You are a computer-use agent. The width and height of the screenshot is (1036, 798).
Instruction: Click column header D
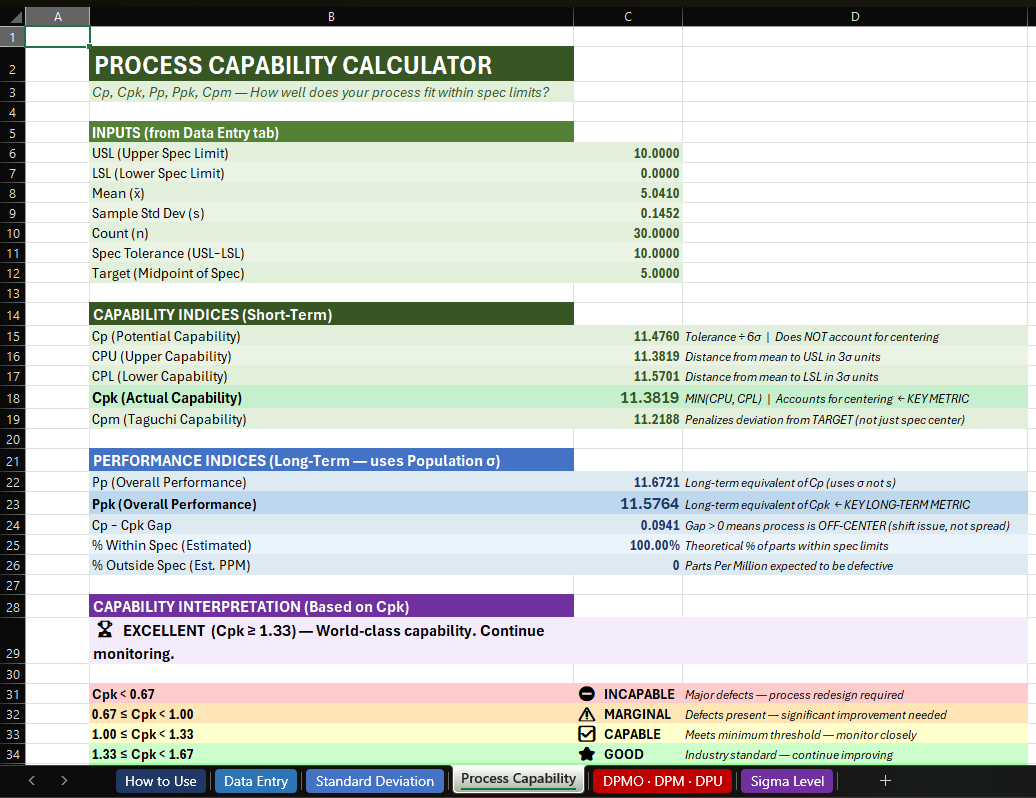coord(855,16)
